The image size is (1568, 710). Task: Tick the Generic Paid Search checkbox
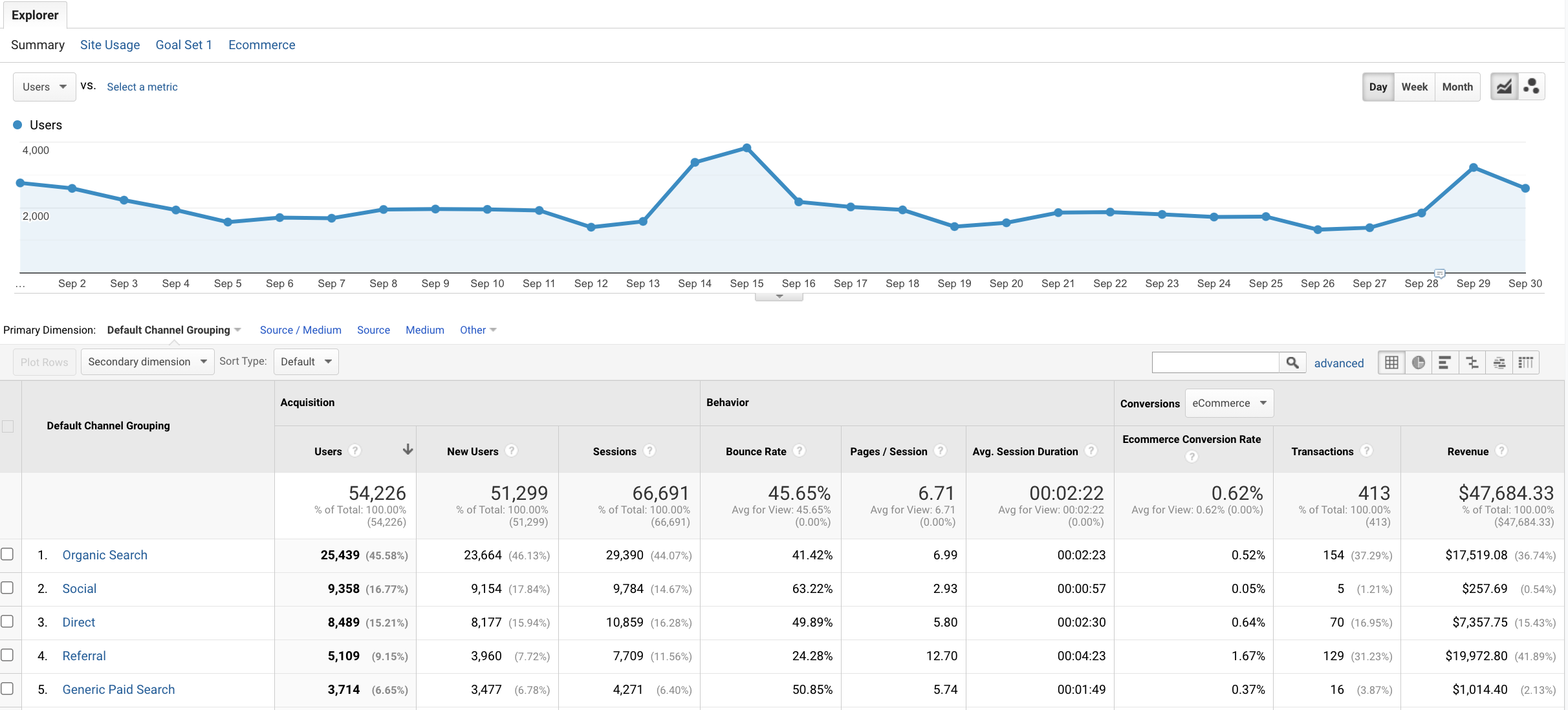[x=7, y=689]
